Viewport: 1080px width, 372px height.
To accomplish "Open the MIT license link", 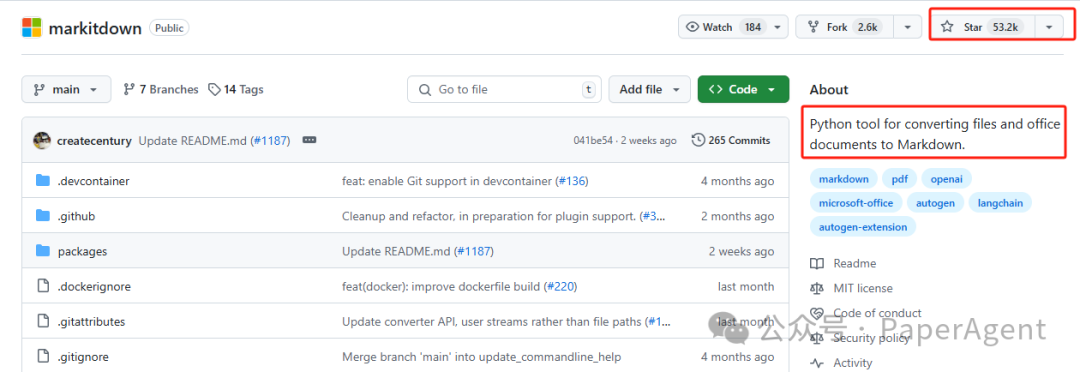I will (862, 288).
